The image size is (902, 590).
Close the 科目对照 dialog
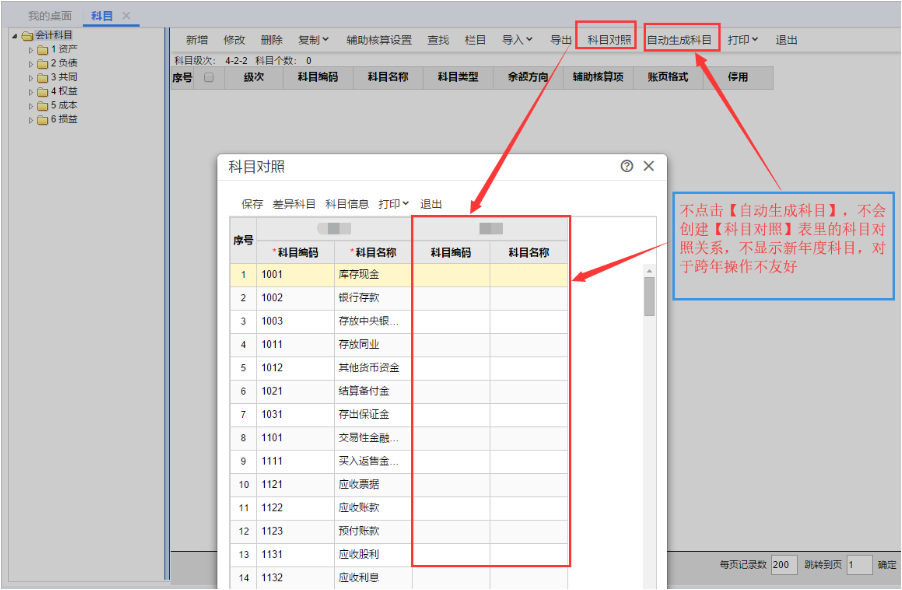[x=648, y=166]
